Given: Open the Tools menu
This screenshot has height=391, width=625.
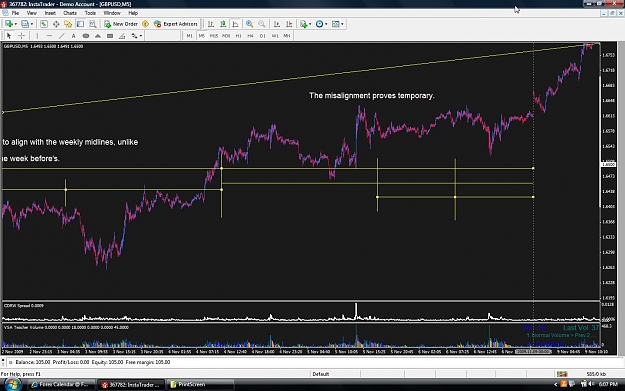Looking at the screenshot, I should coord(90,13).
